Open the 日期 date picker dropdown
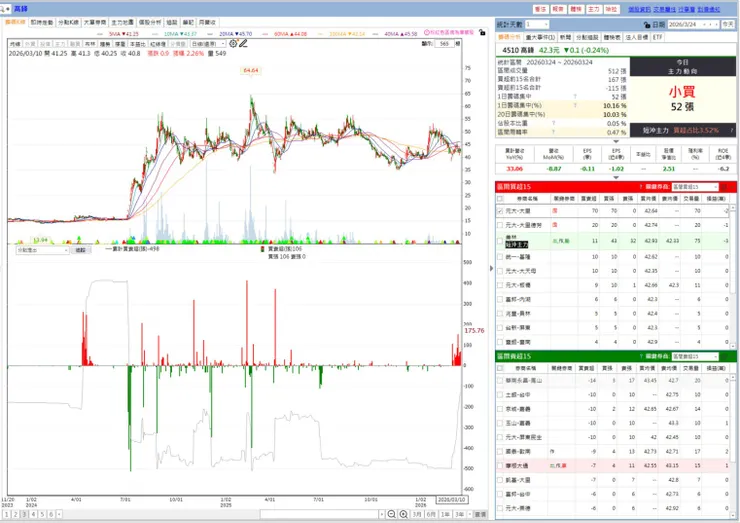Viewport: 740px width, 523px height. click(x=705, y=25)
